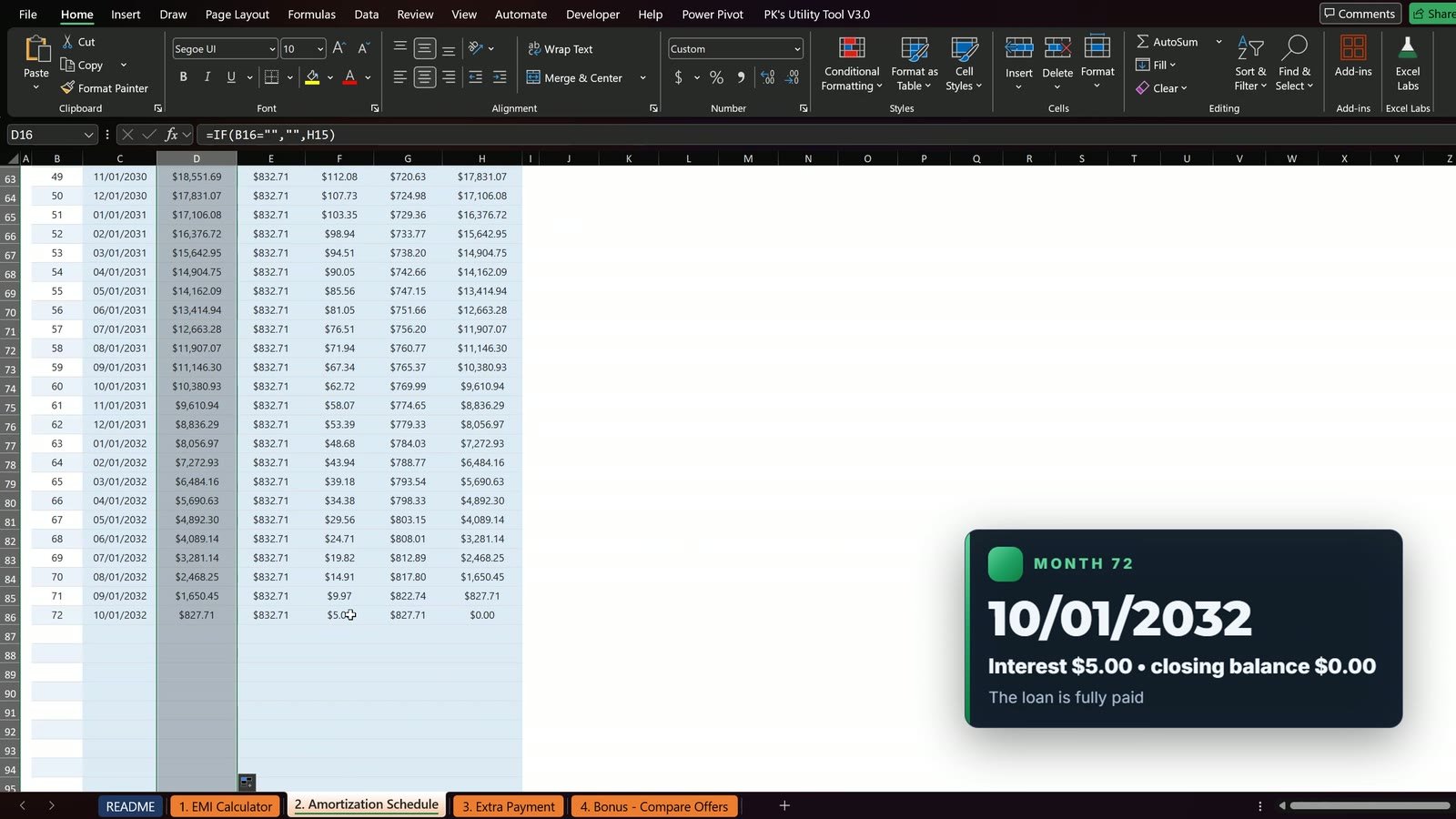Click the horizontal scrollbar at the bottom
Viewport: 1456px width, 819px height.
(x=1370, y=805)
